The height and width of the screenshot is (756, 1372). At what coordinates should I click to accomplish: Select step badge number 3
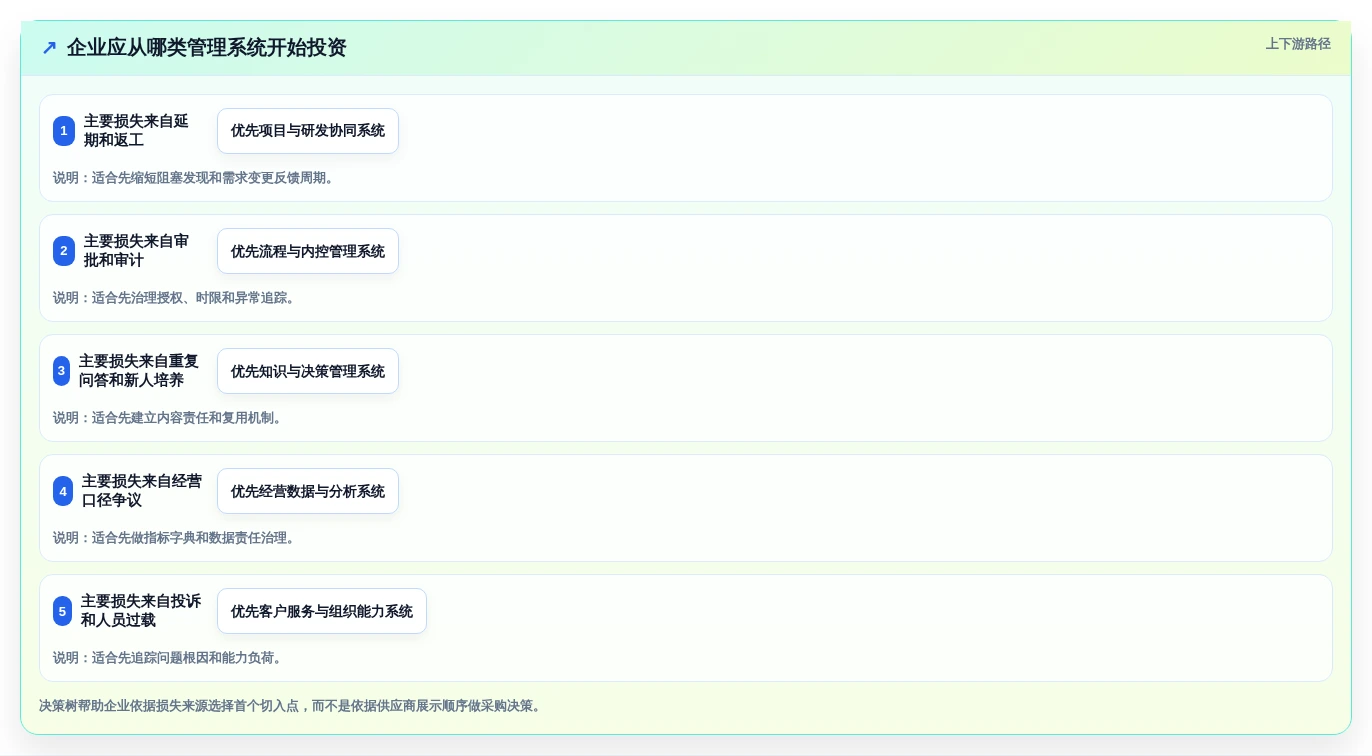(x=62, y=371)
